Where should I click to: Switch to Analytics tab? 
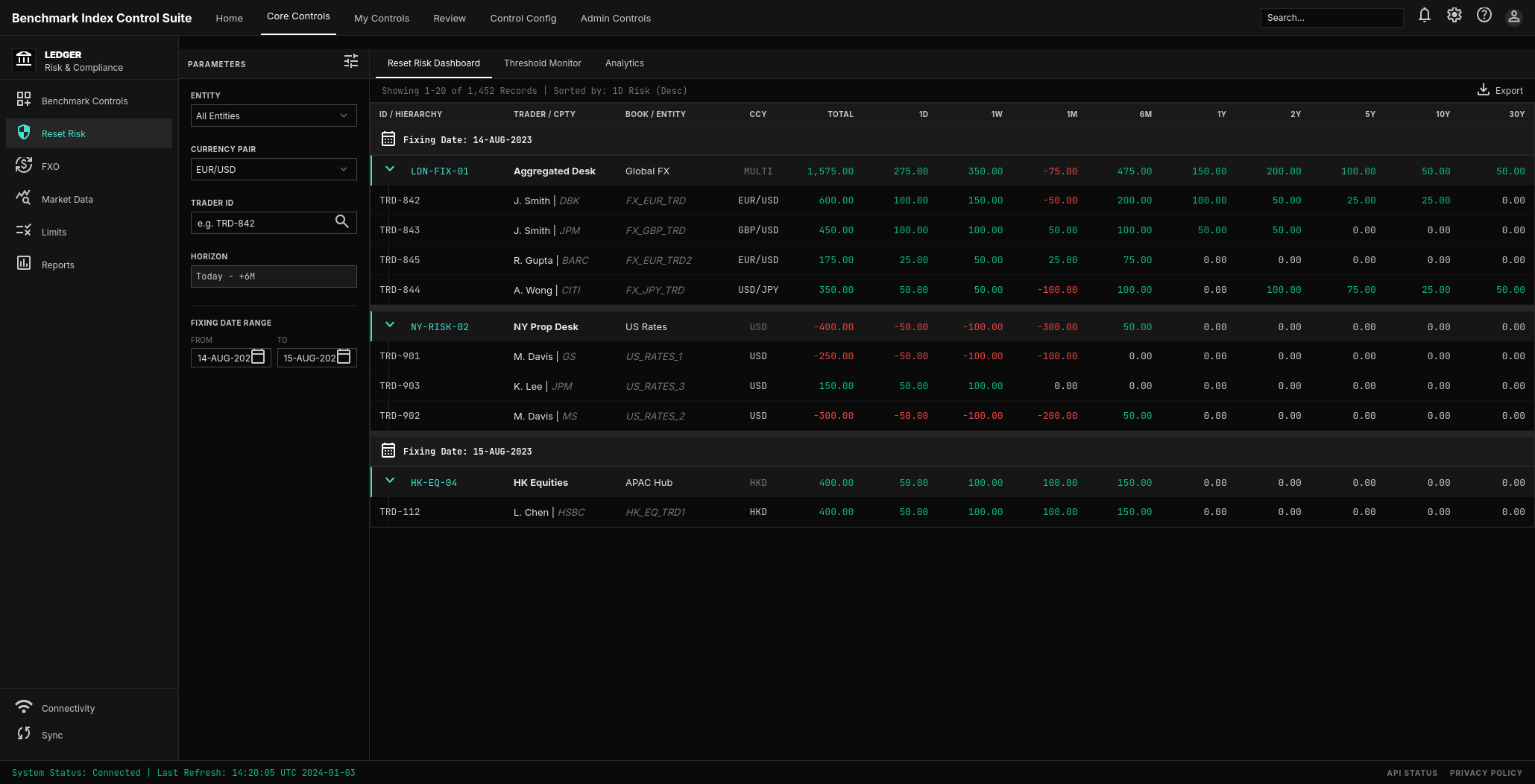click(x=625, y=63)
